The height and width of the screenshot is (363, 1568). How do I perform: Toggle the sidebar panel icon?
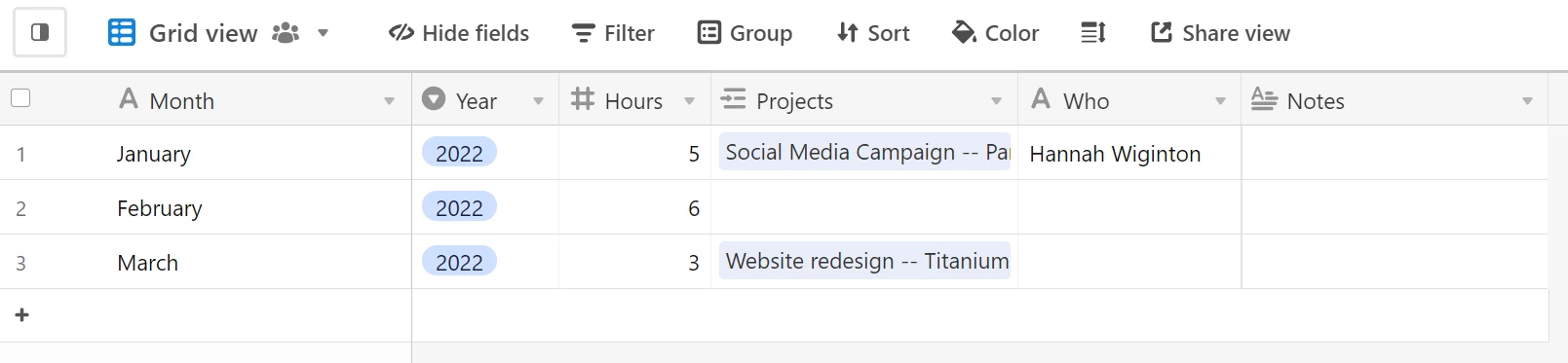[40, 32]
